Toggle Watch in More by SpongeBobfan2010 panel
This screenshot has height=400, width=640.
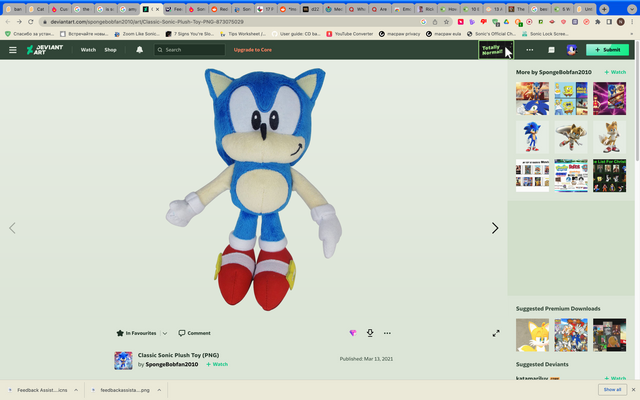614,72
